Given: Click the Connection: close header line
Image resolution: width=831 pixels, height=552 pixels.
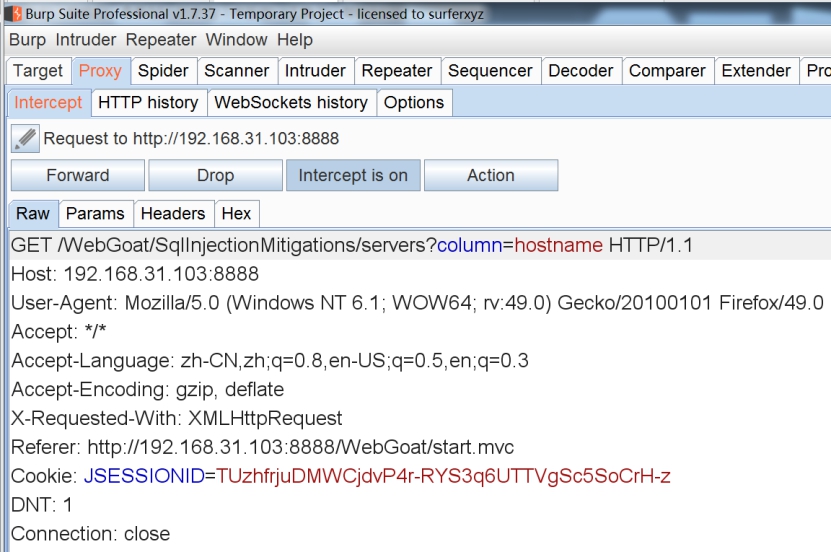Looking at the screenshot, I should [x=90, y=534].
